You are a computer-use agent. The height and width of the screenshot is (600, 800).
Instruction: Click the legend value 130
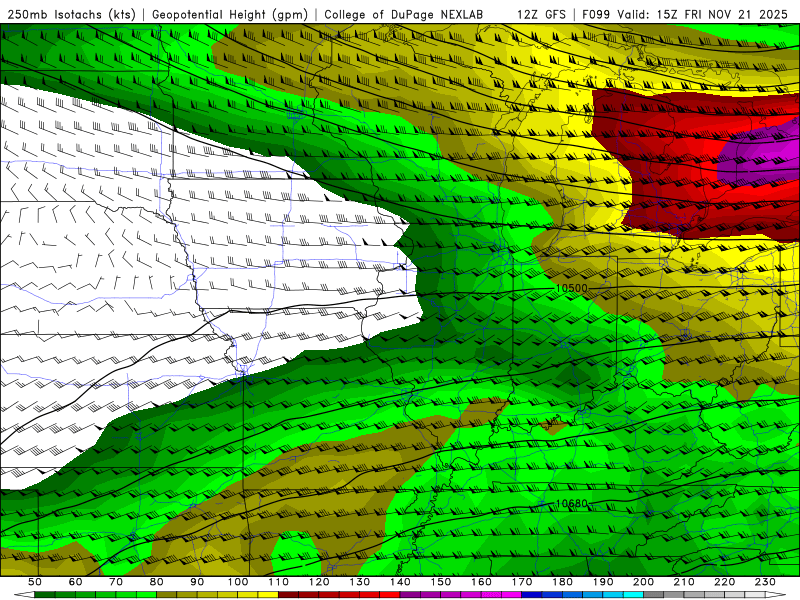[360, 582]
